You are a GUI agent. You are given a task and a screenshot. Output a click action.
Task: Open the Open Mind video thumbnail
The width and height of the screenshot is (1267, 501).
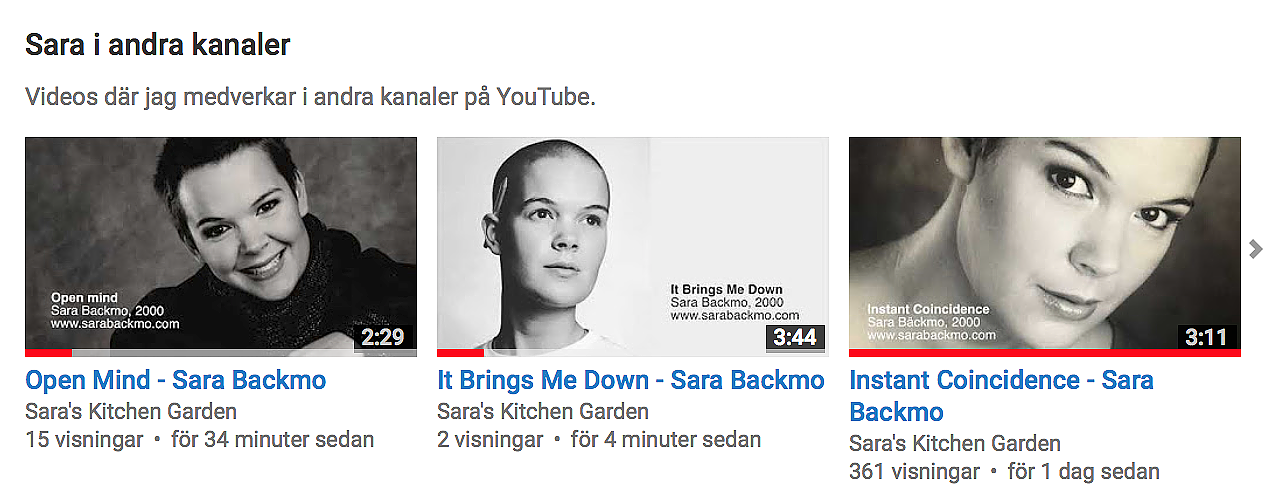[221, 246]
